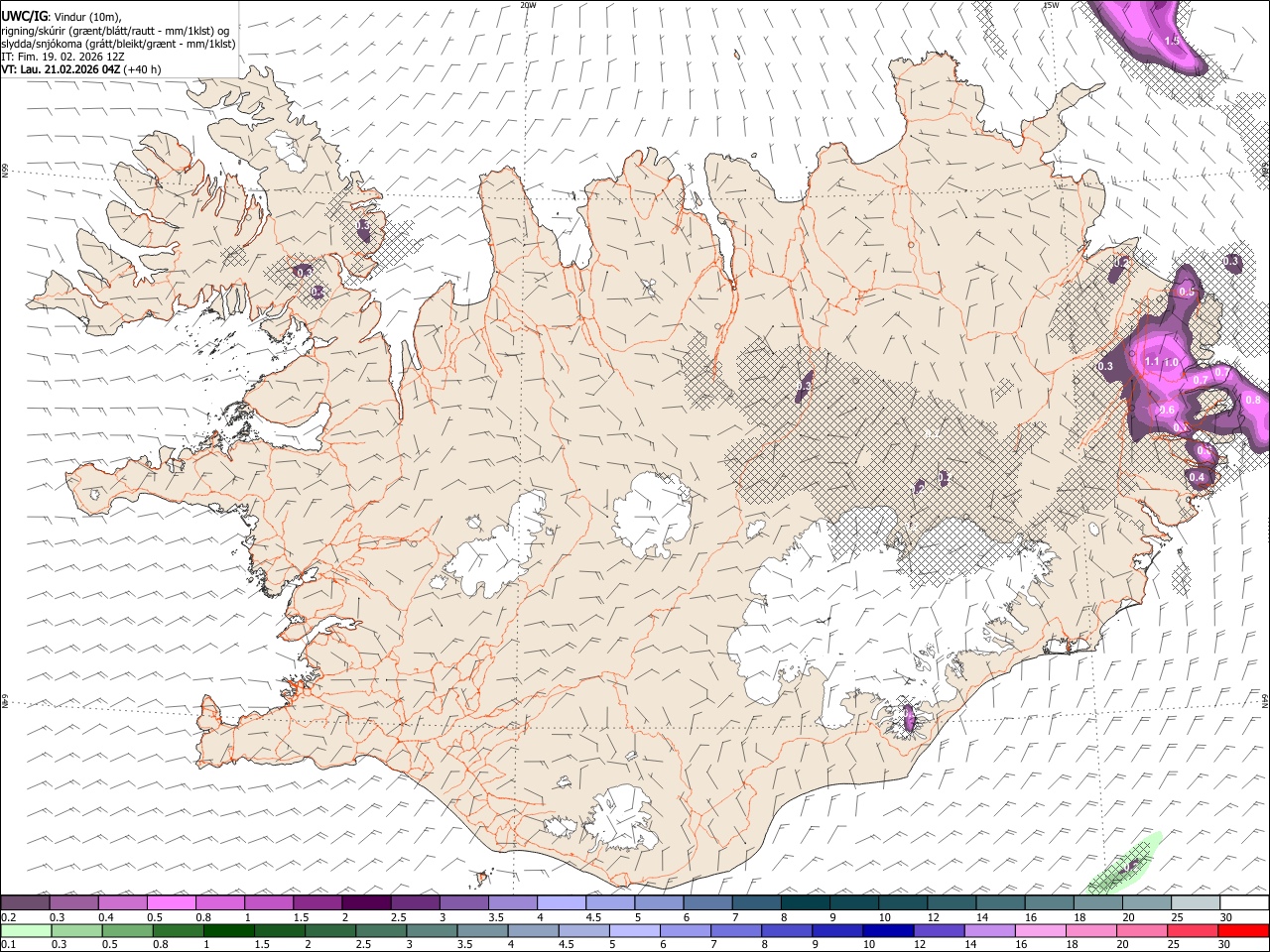Click the green rain patch off southeast coast
The height and width of the screenshot is (952, 1270).
point(1125,864)
